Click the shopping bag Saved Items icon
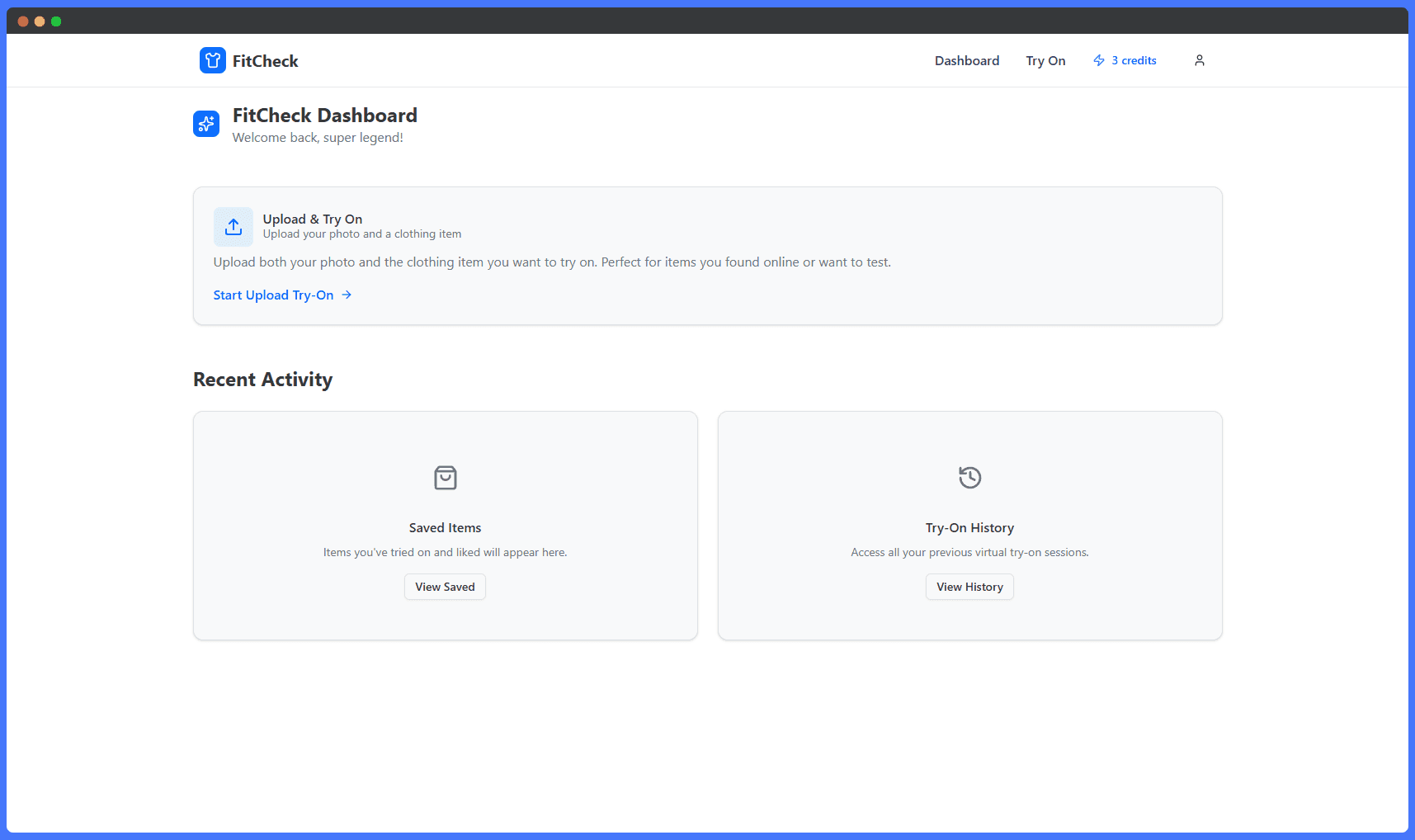Viewport: 1415px width, 840px height. tap(445, 478)
